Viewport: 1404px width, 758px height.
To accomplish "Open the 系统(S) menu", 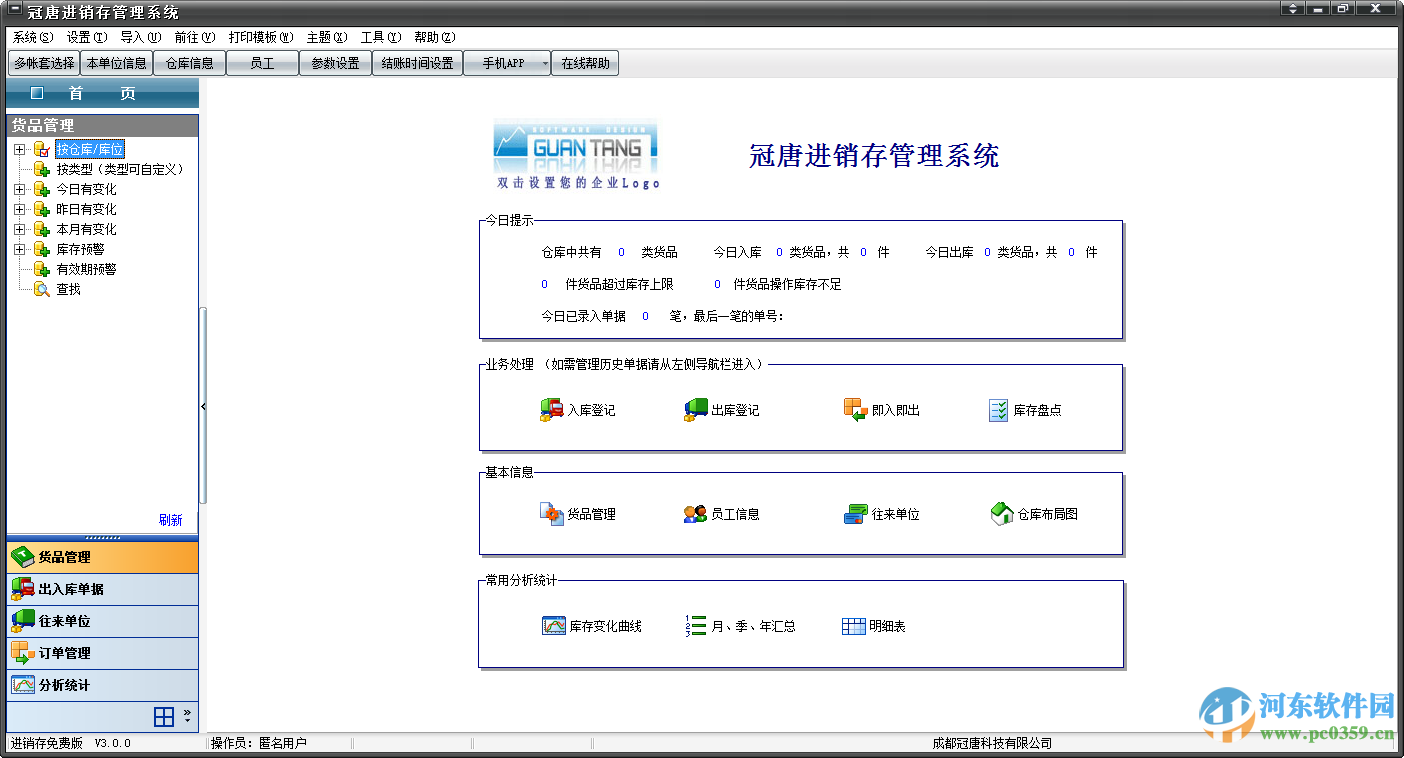I will click(33, 37).
